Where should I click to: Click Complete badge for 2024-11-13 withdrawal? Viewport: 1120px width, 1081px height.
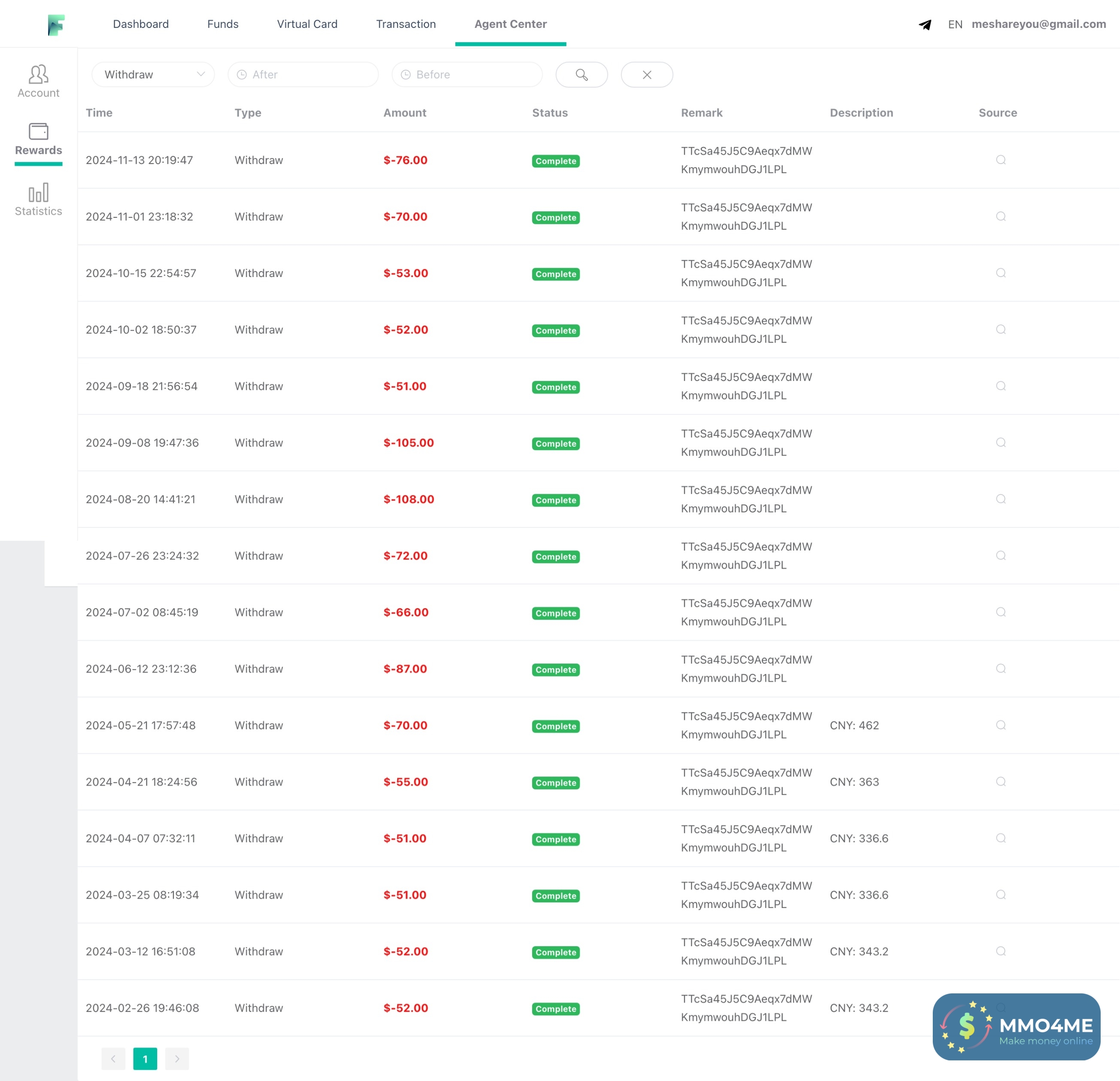(555, 161)
